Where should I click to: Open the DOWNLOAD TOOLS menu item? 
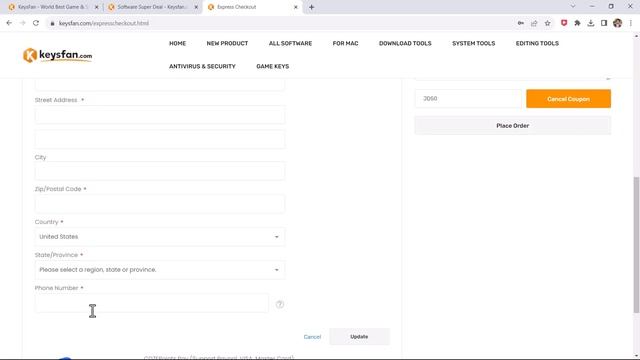(x=405, y=43)
